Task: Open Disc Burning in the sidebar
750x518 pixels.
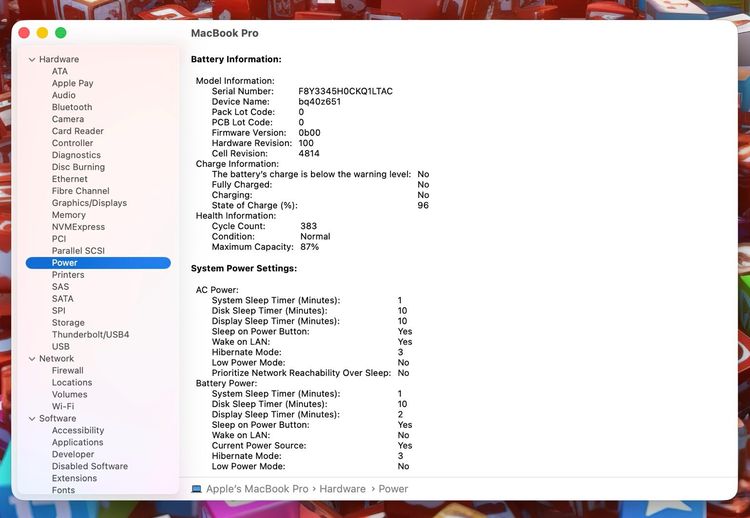Action: coord(78,167)
